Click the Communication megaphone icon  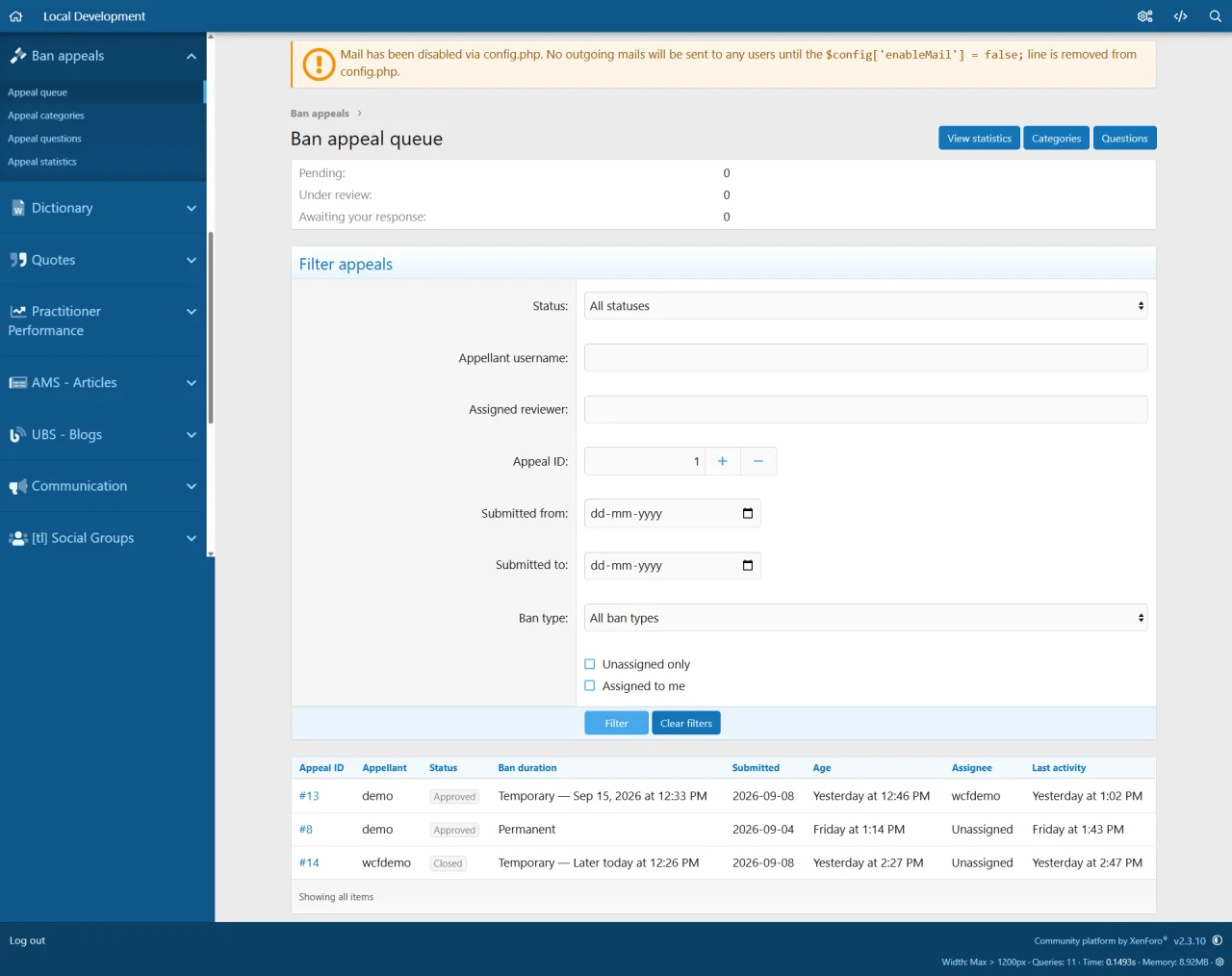pyautogui.click(x=17, y=487)
